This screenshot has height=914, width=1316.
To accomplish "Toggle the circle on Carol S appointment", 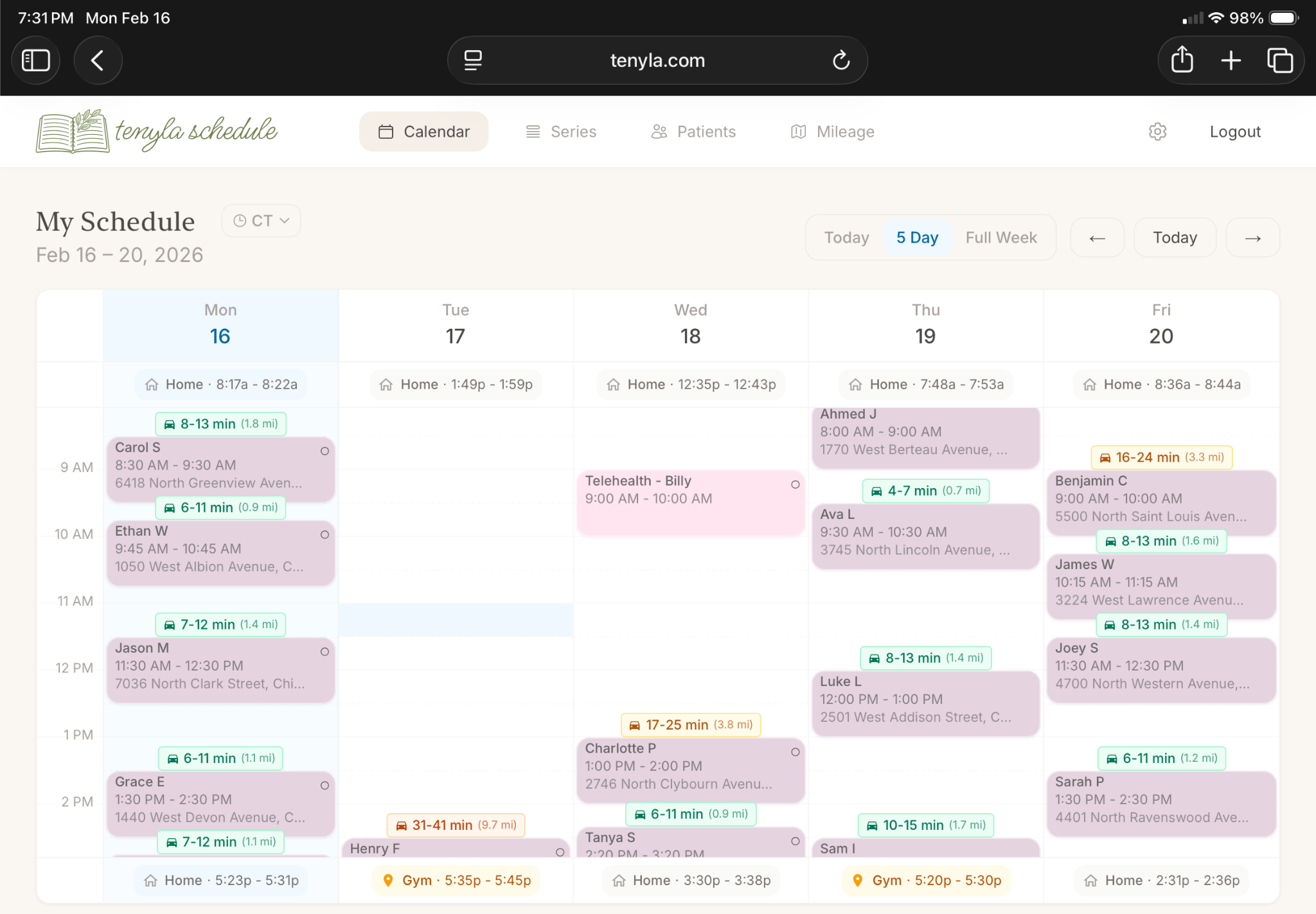I will (325, 452).
